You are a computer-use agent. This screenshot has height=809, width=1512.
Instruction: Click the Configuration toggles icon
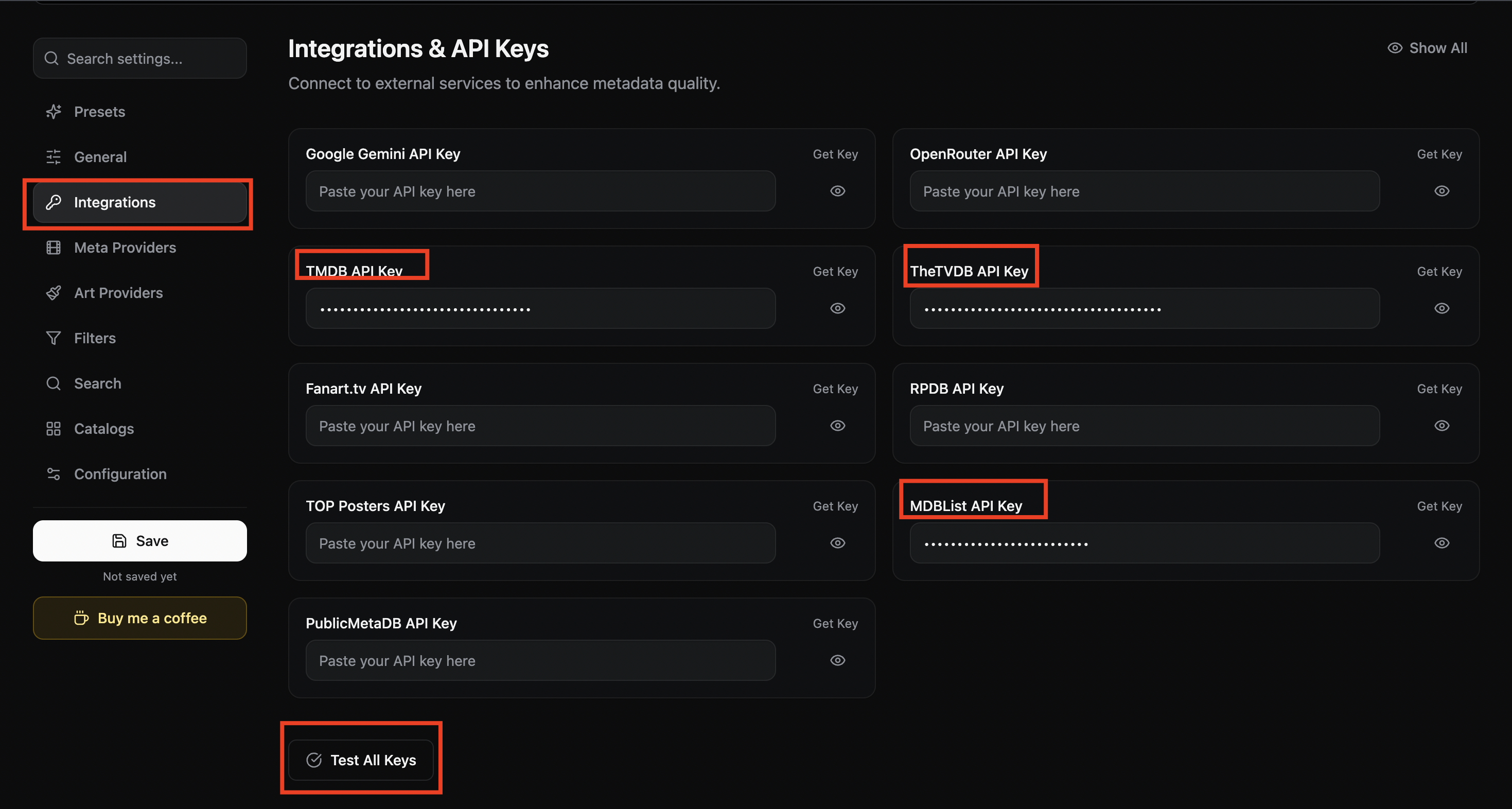[x=54, y=474]
